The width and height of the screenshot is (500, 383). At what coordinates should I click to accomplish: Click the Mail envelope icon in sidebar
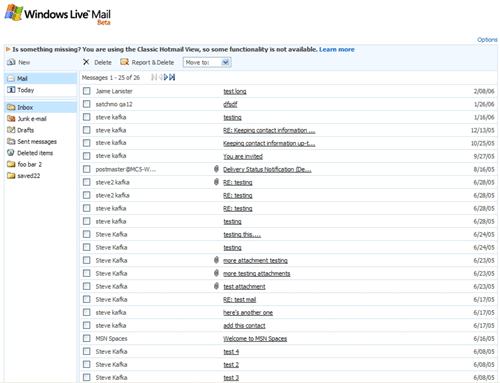11,78
